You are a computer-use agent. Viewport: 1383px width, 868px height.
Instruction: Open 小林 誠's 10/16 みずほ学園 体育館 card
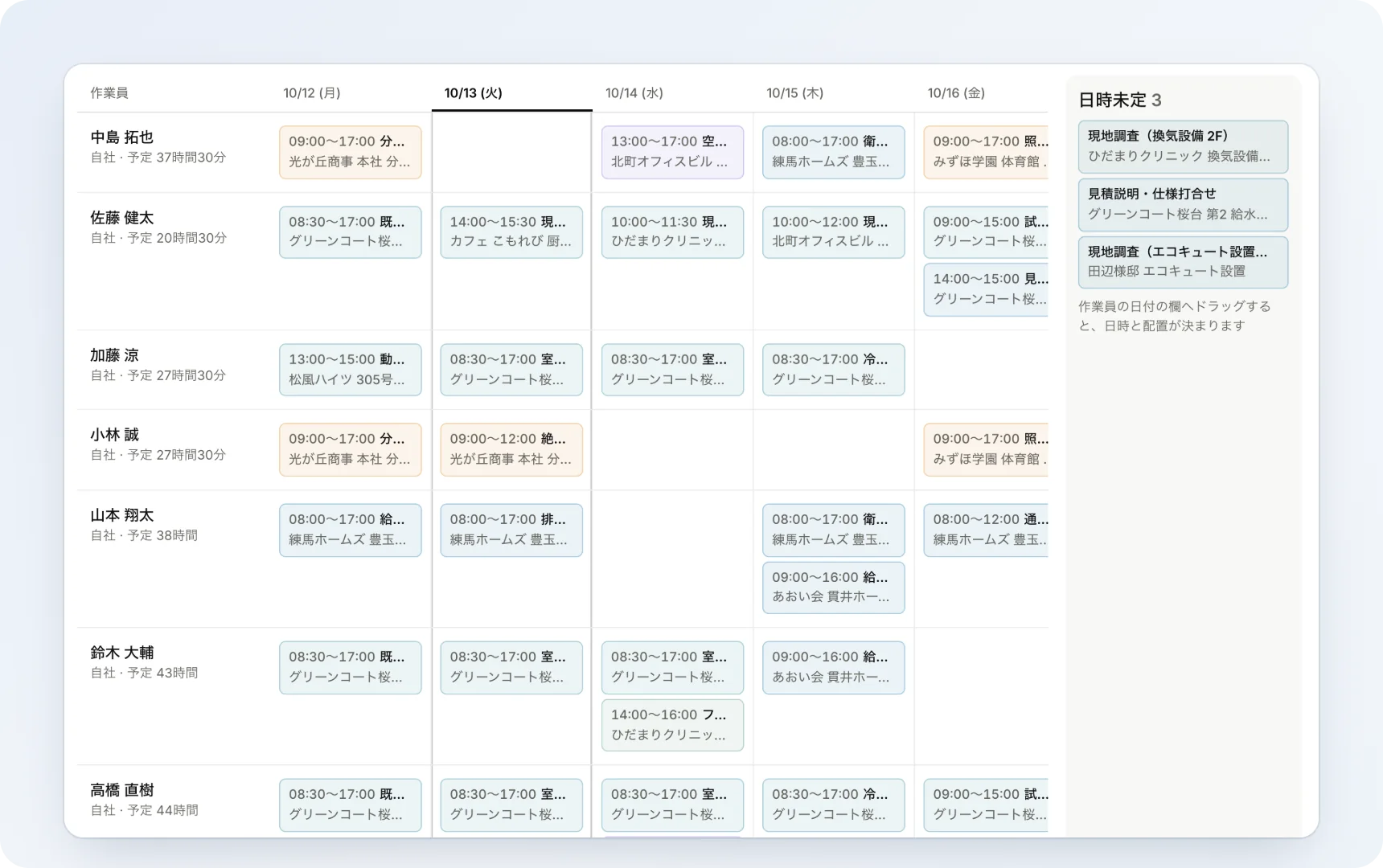pos(986,449)
